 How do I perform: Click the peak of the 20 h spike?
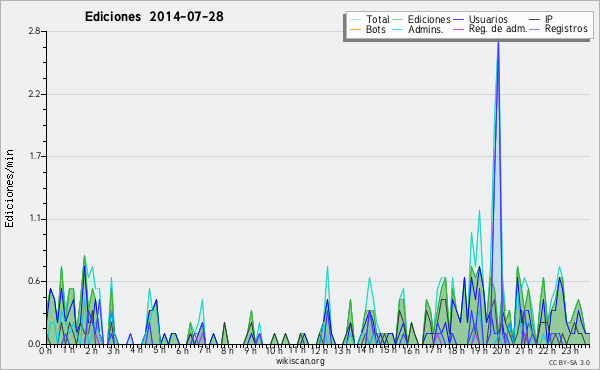(x=498, y=40)
